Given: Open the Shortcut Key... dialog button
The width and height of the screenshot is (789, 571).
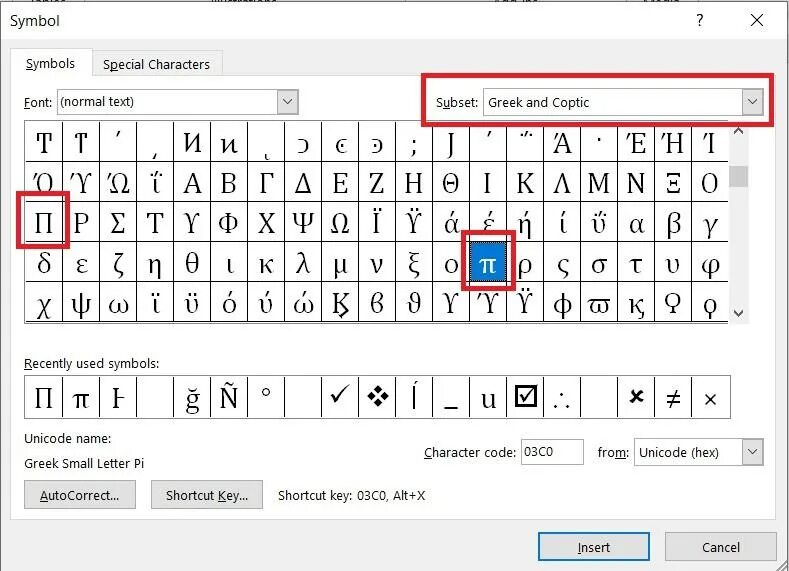Looking at the screenshot, I should coord(207,495).
